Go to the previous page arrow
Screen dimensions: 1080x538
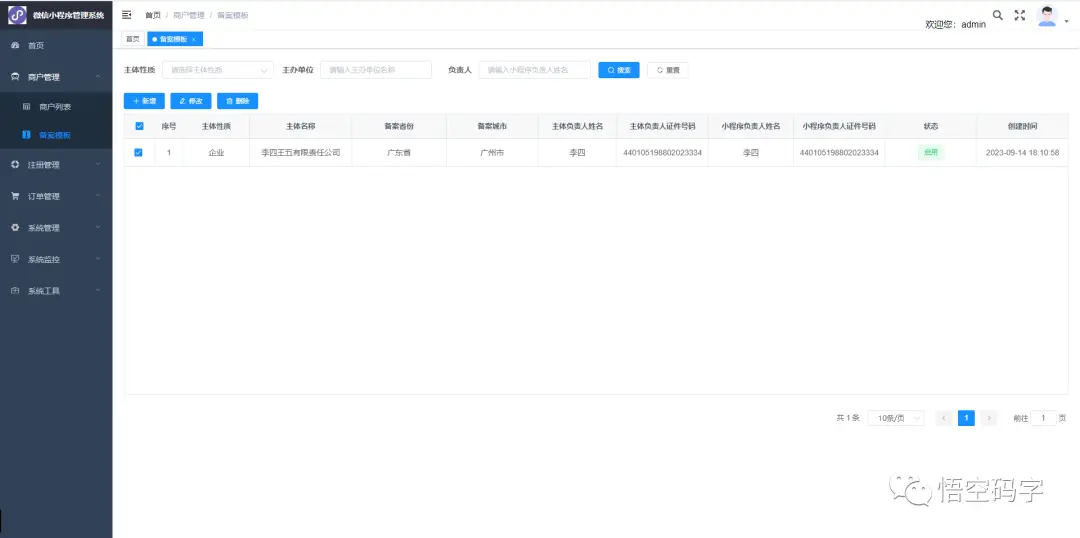944,418
